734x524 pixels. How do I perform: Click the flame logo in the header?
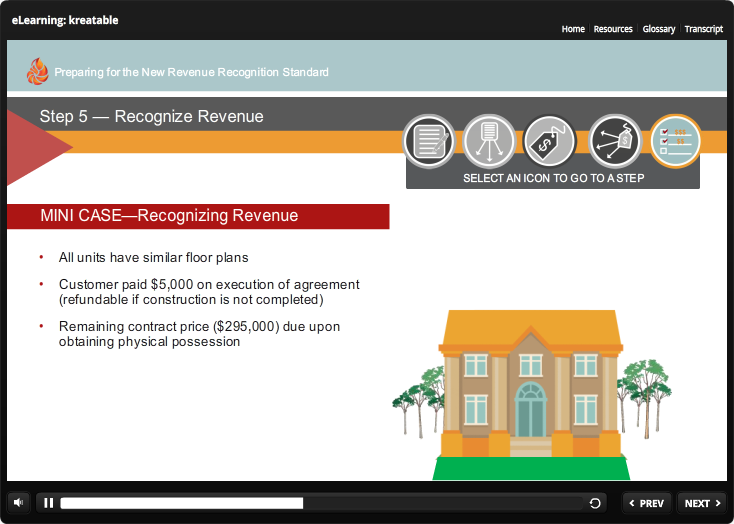point(37,71)
